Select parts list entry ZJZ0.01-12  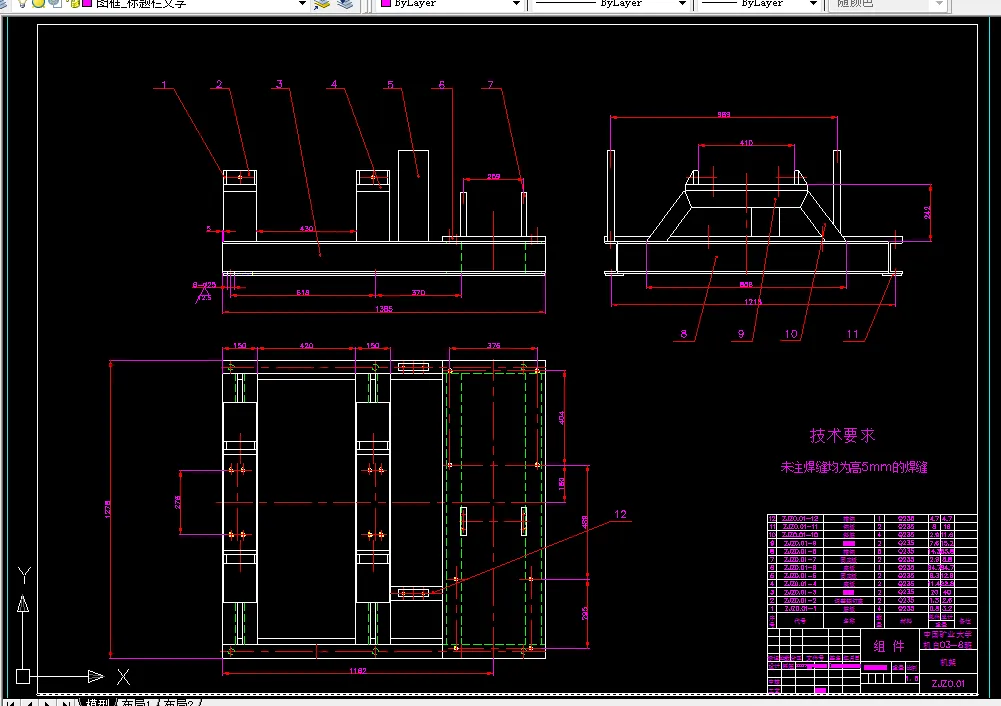tap(801, 518)
